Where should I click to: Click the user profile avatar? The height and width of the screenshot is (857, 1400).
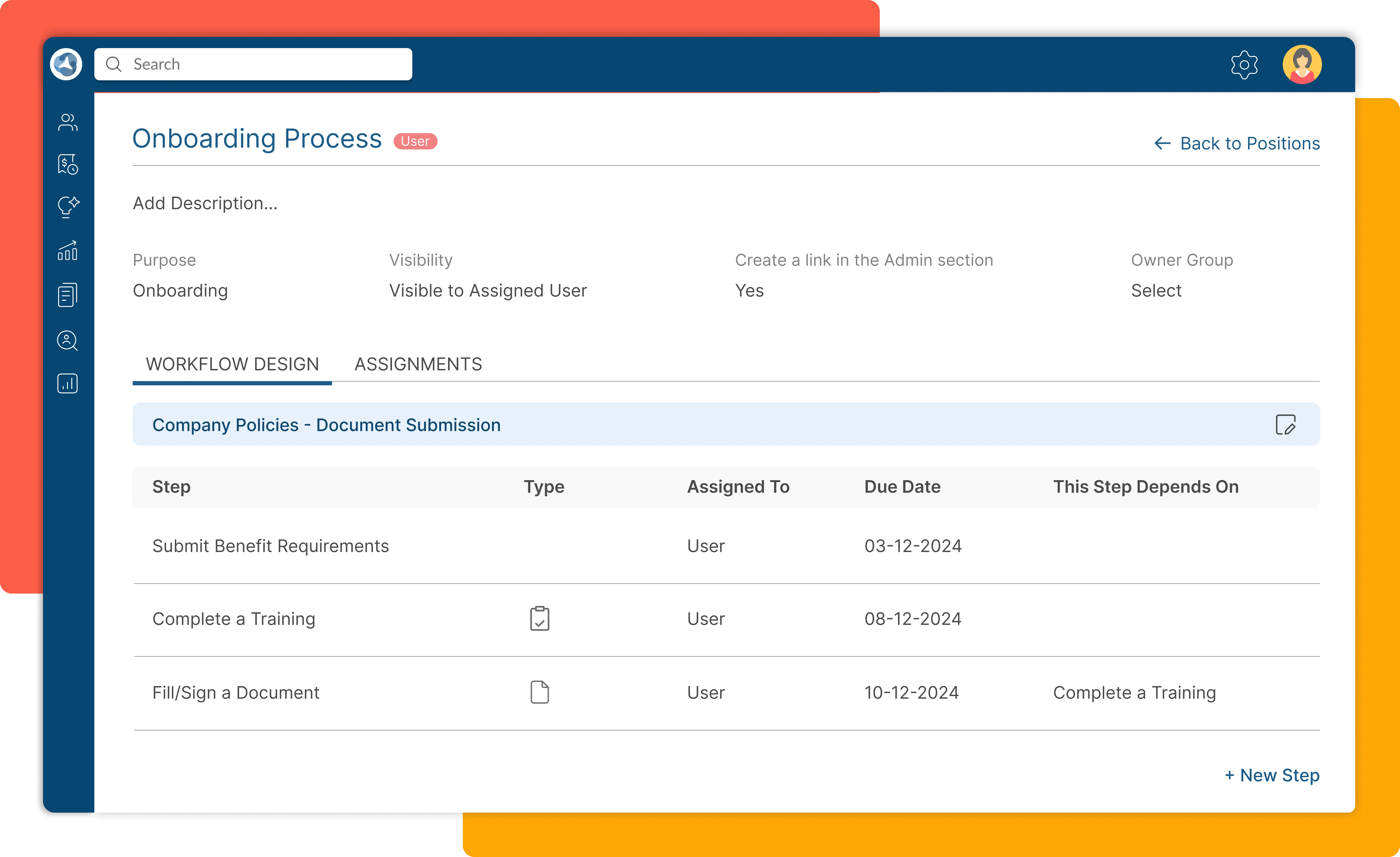1302,64
